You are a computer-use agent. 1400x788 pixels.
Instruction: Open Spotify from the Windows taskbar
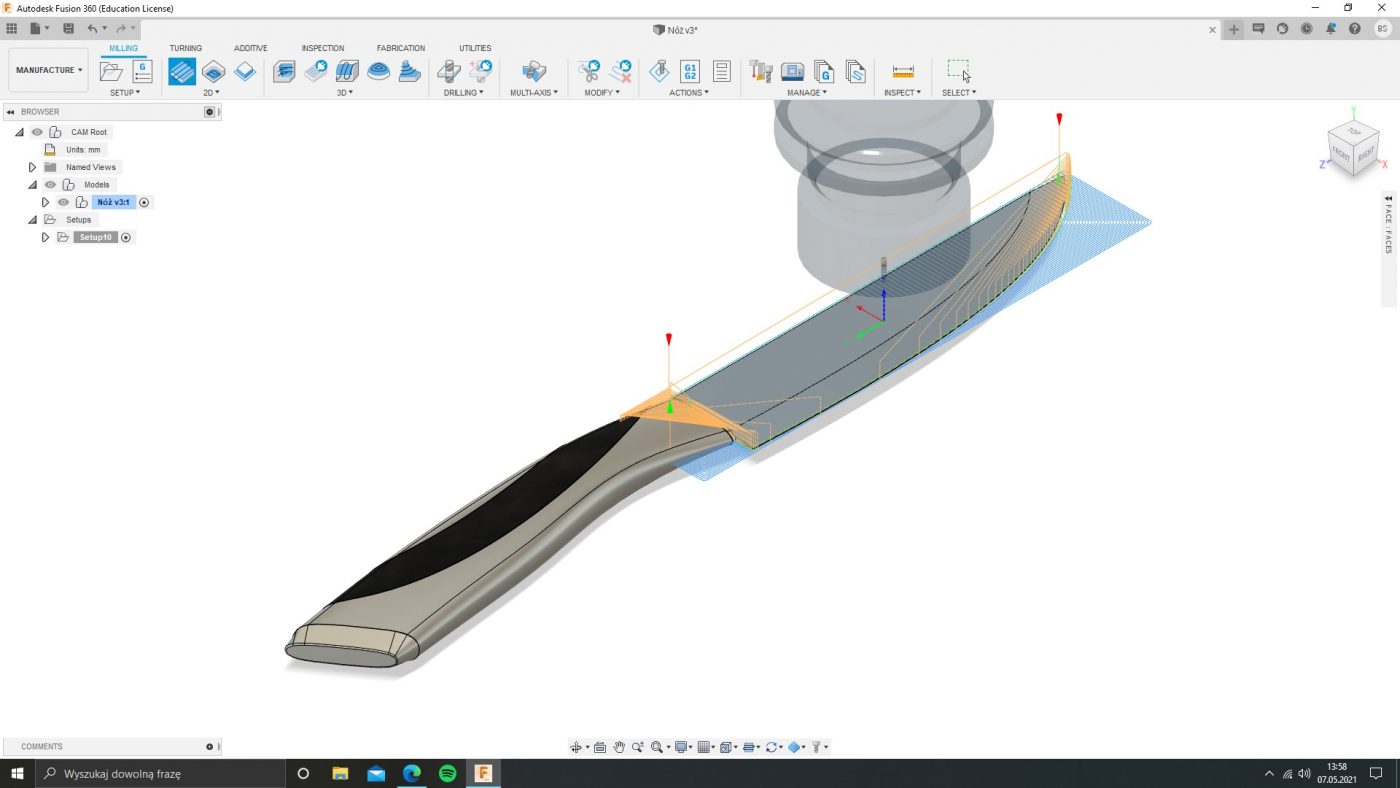(x=447, y=773)
